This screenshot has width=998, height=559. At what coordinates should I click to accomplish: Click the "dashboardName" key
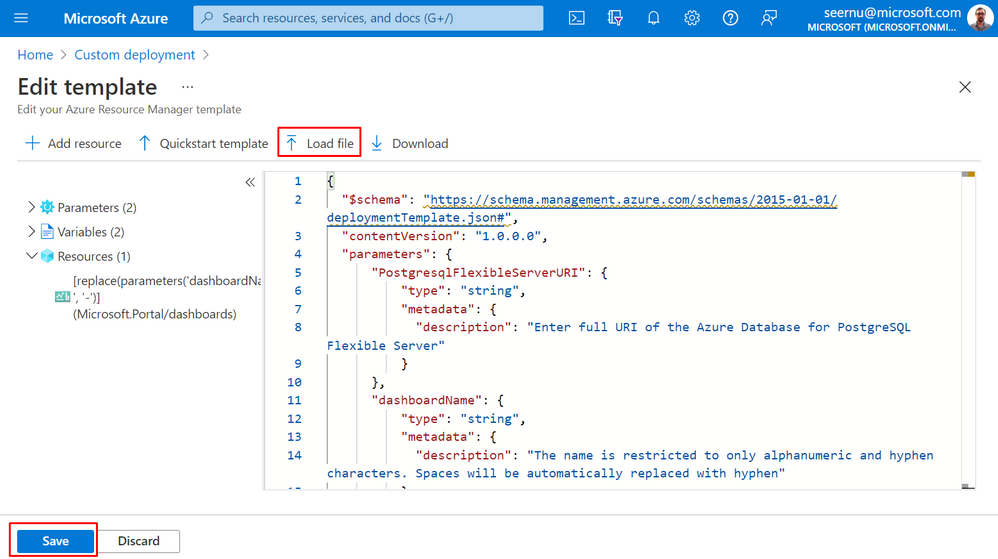pos(426,400)
